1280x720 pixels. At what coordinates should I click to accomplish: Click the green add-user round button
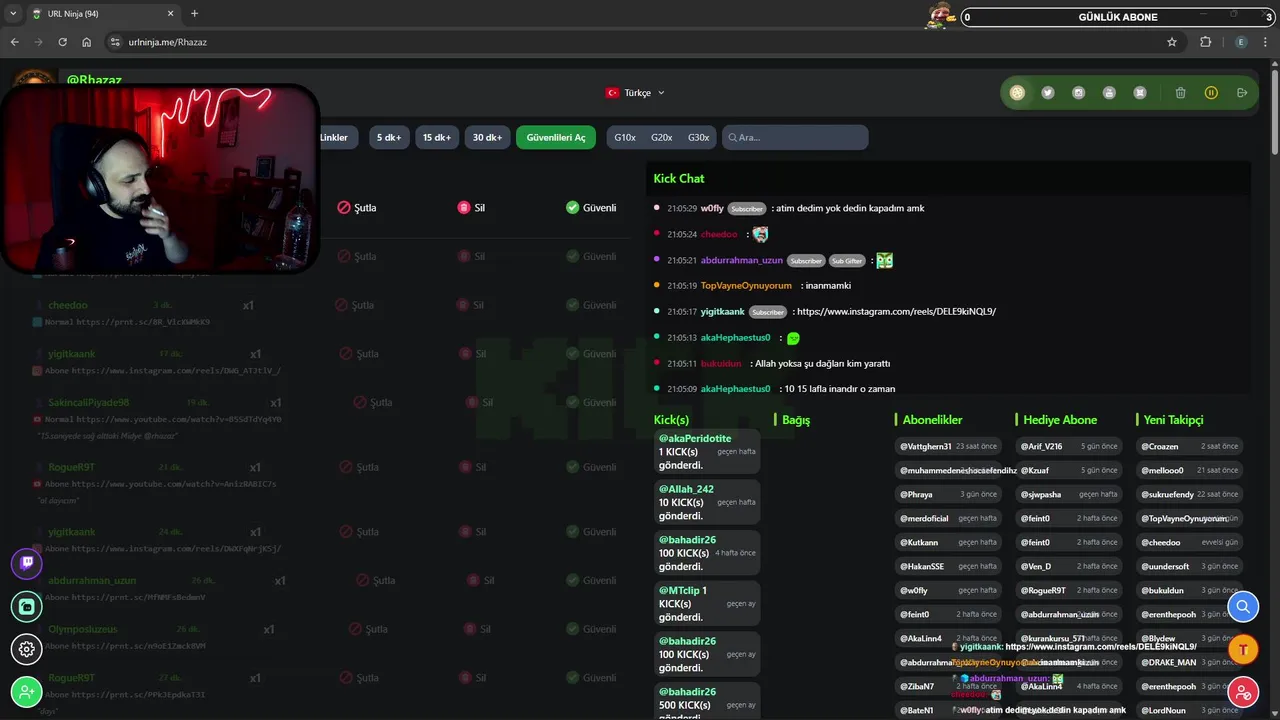pyautogui.click(x=27, y=692)
